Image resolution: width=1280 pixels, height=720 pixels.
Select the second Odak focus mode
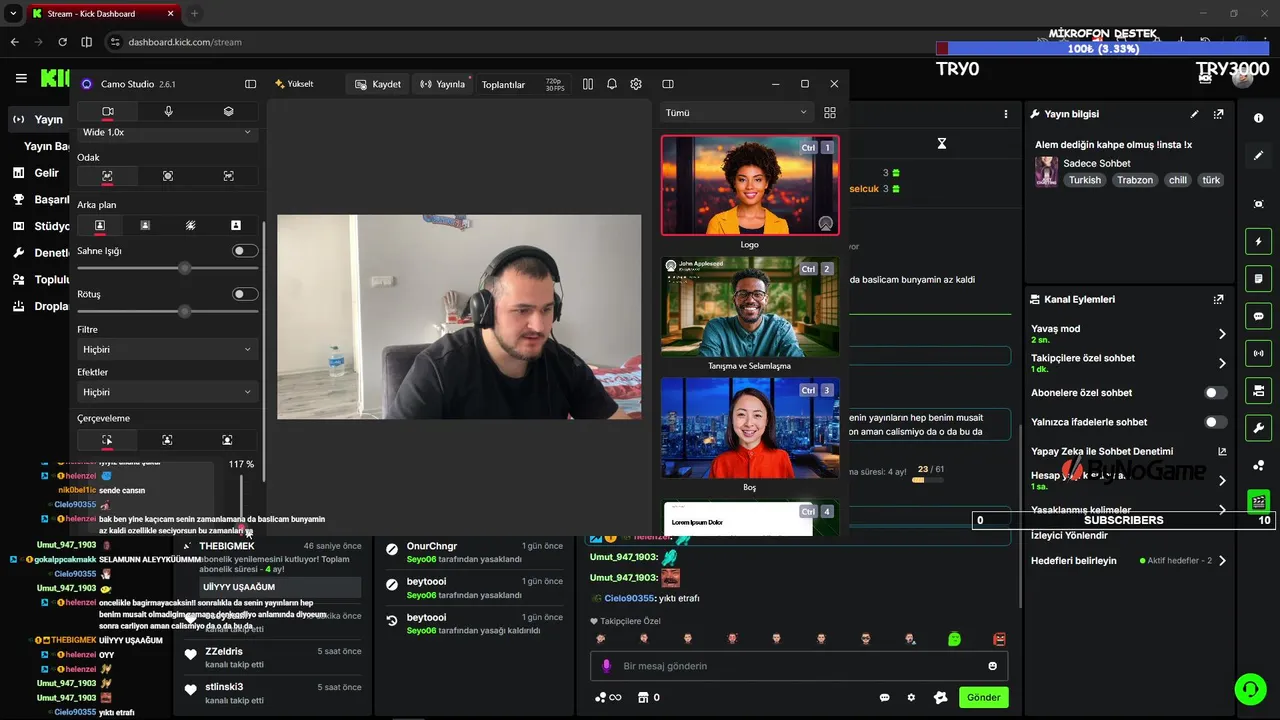[x=168, y=176]
